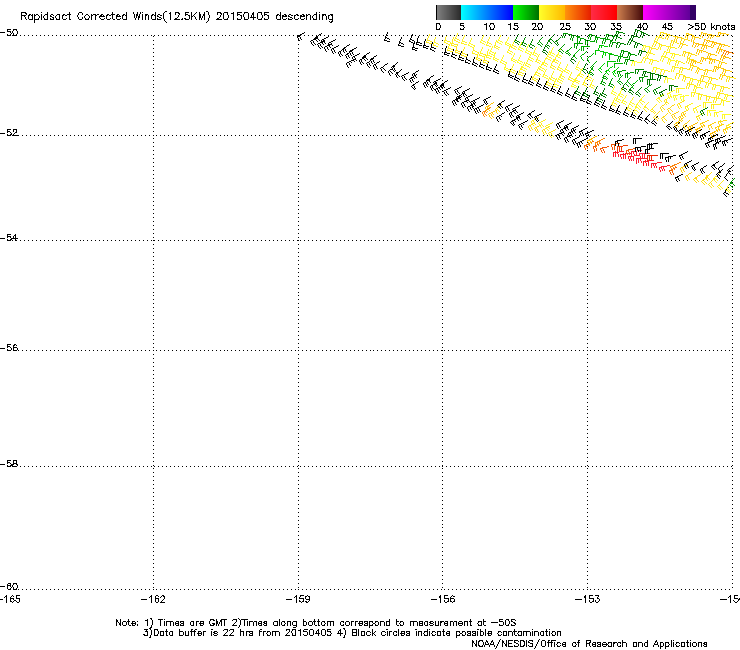
Task: Click the magenta 40-45 knots legend color
Action: tap(656, 12)
